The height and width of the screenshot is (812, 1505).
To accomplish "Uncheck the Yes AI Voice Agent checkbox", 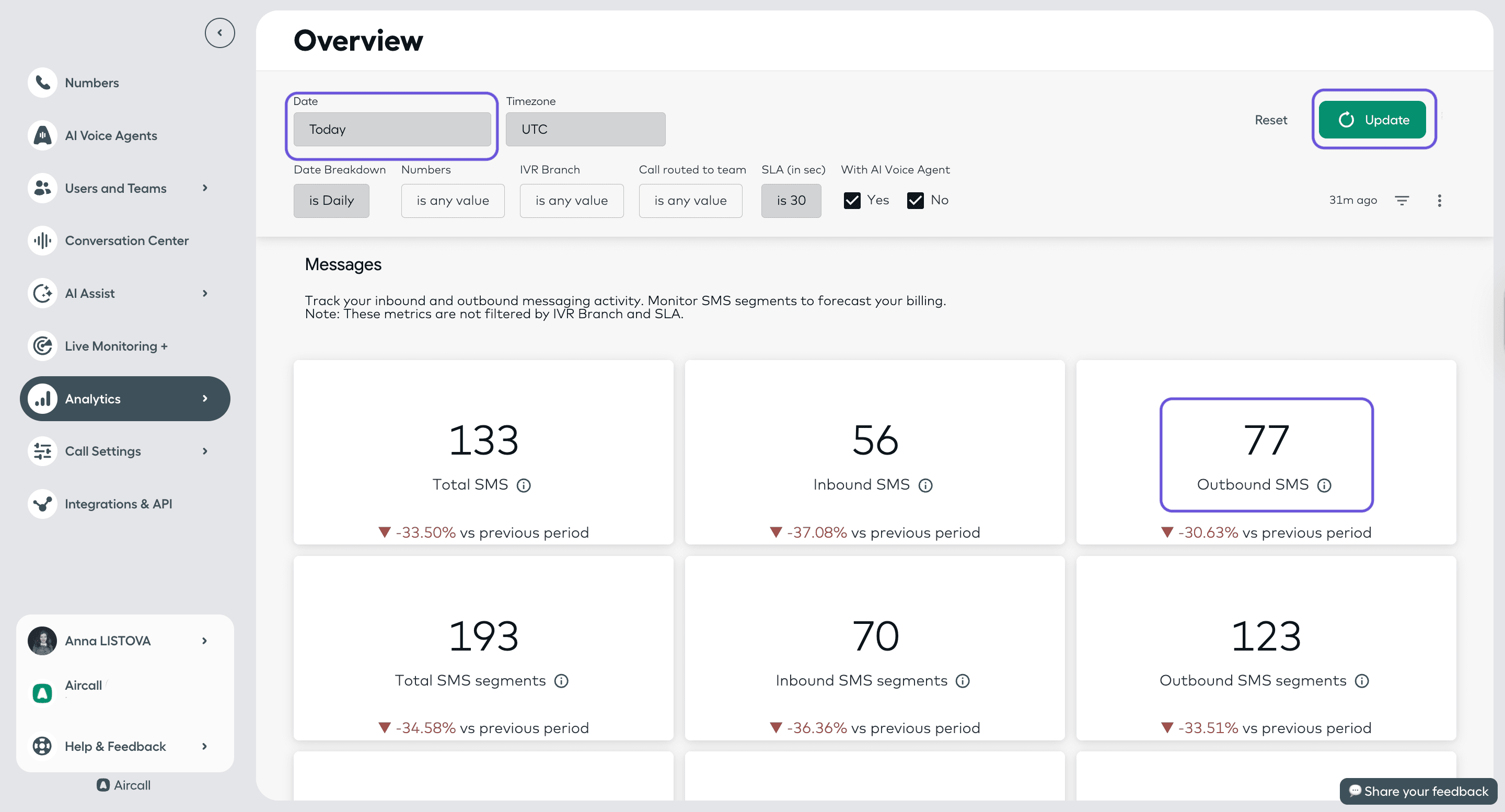I will 852,200.
